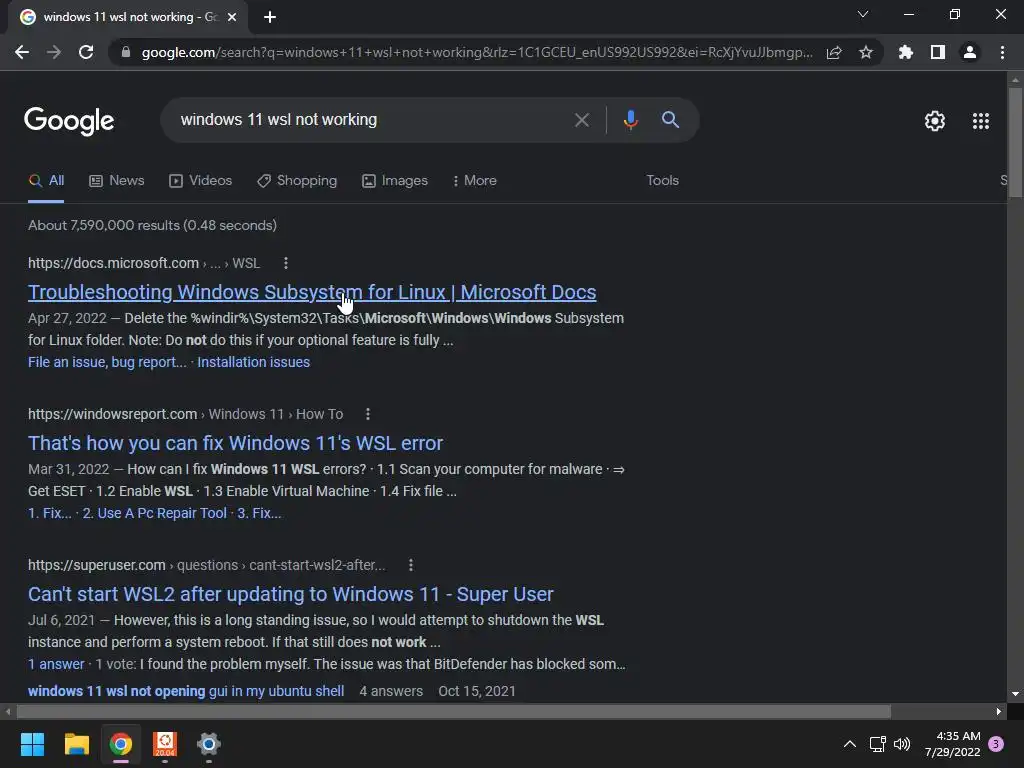This screenshot has height=768, width=1024.
Task: Open the clock showing 4:35 AM
Action: pos(952,744)
